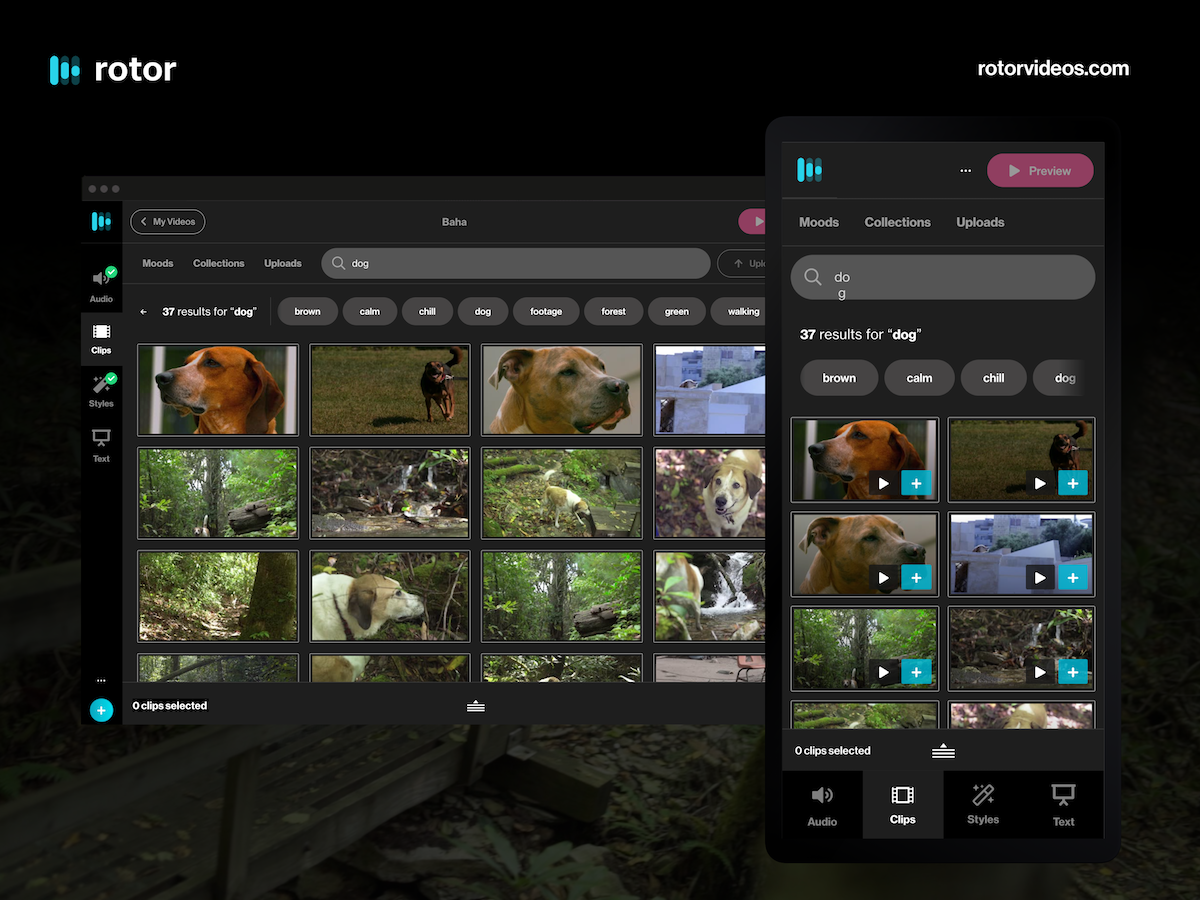Open the Uploads link in mobile view
This screenshot has height=900, width=1200.
coord(980,222)
